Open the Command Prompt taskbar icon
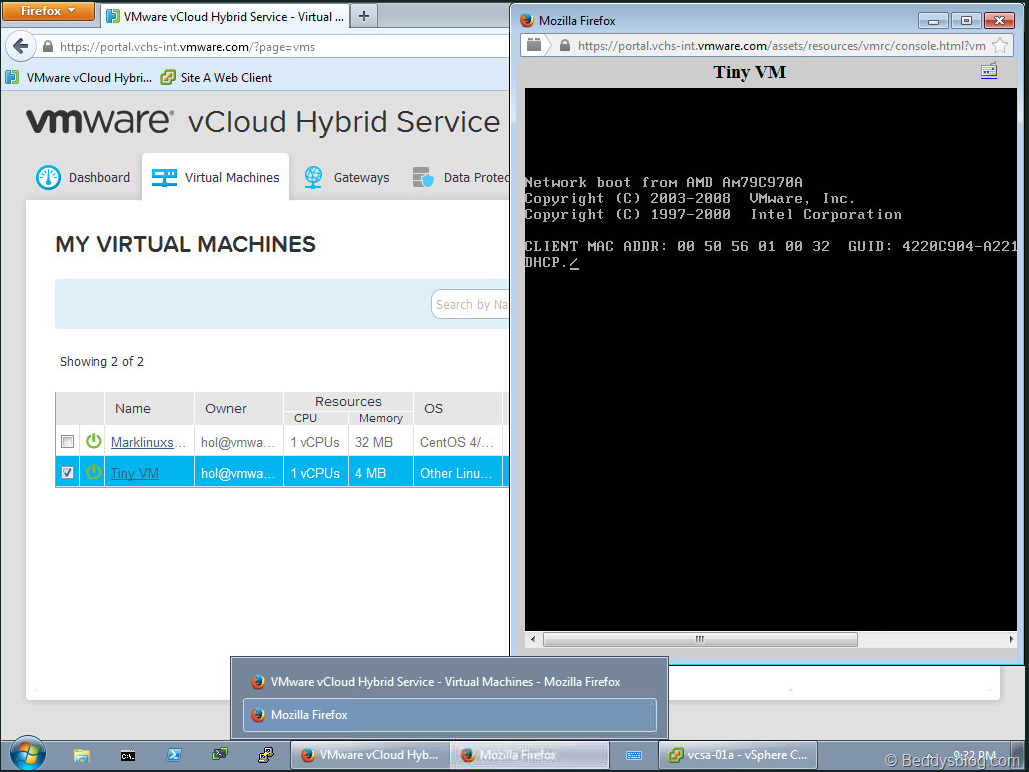Viewport: 1029px width, 772px height. [128, 755]
